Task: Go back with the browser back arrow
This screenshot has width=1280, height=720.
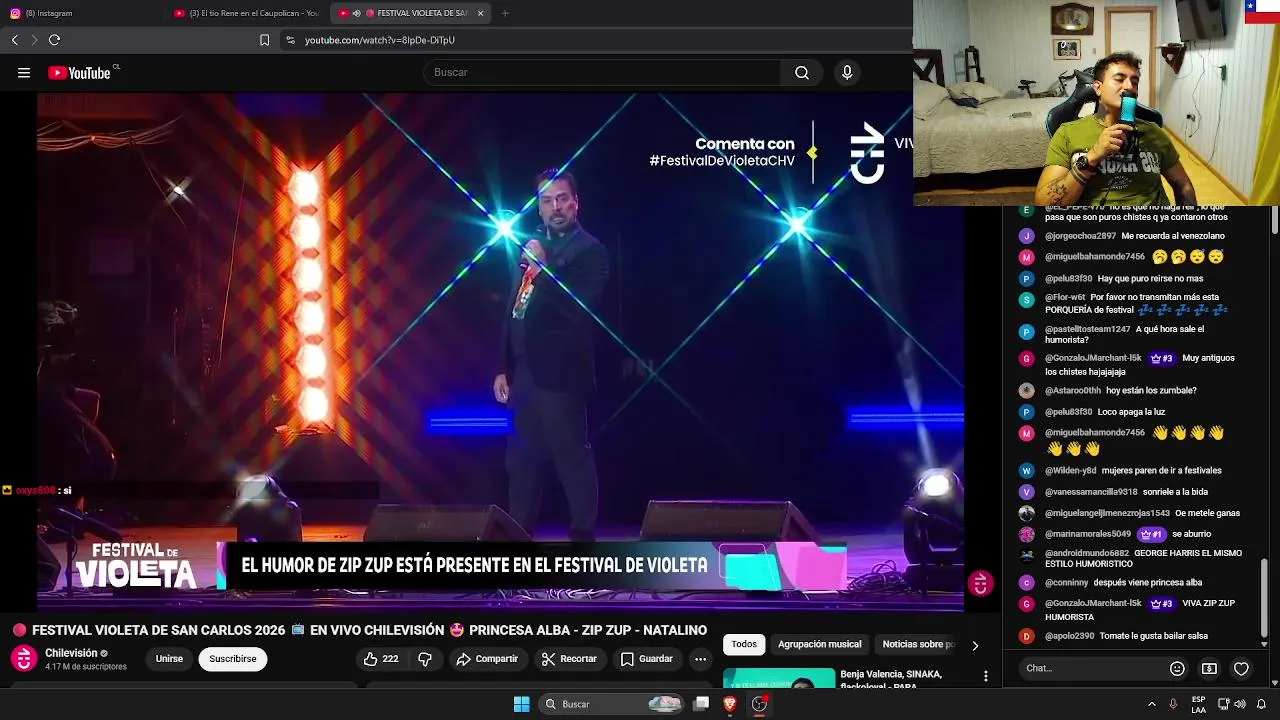Action: coord(14,40)
